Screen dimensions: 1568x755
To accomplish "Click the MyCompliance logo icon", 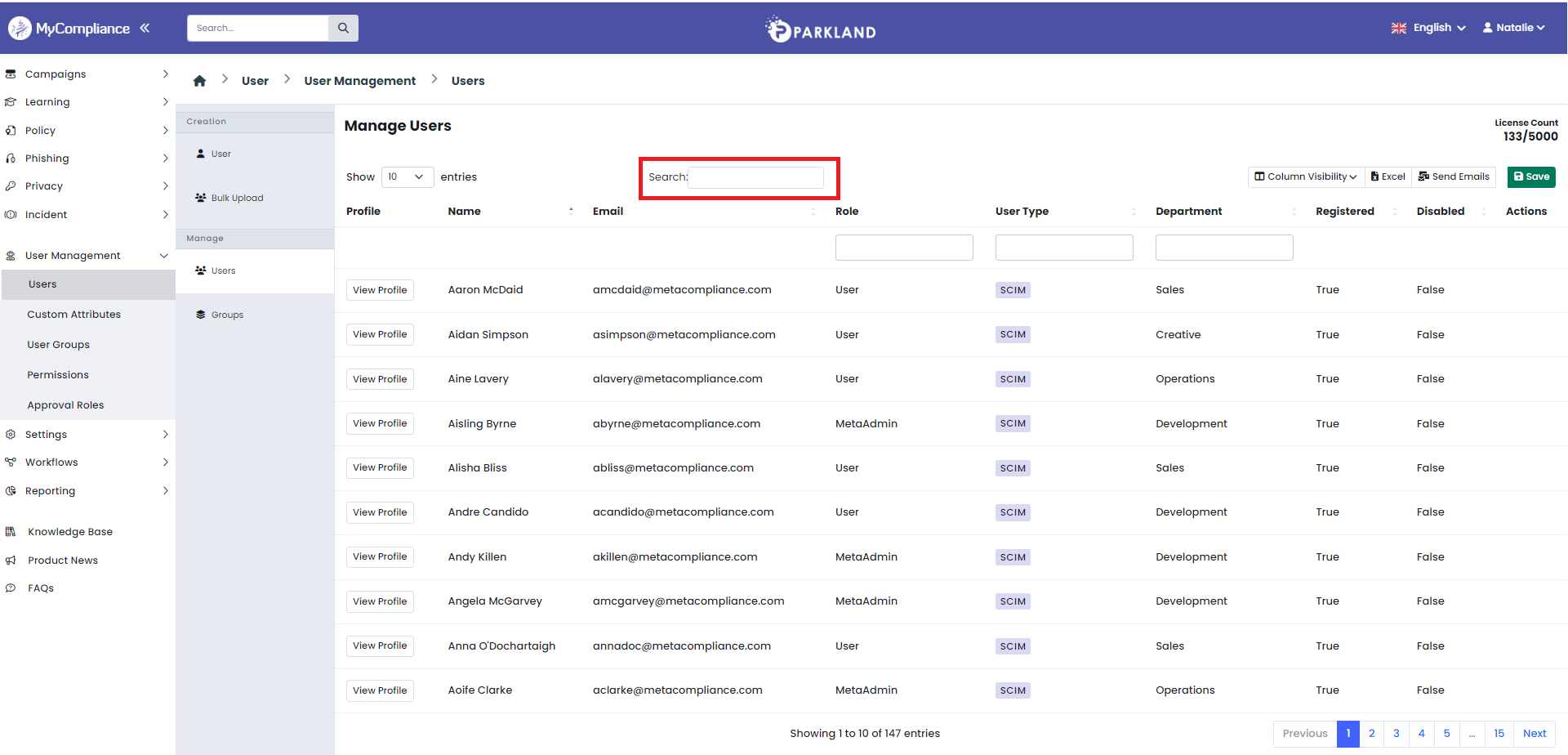I will 20,29.
